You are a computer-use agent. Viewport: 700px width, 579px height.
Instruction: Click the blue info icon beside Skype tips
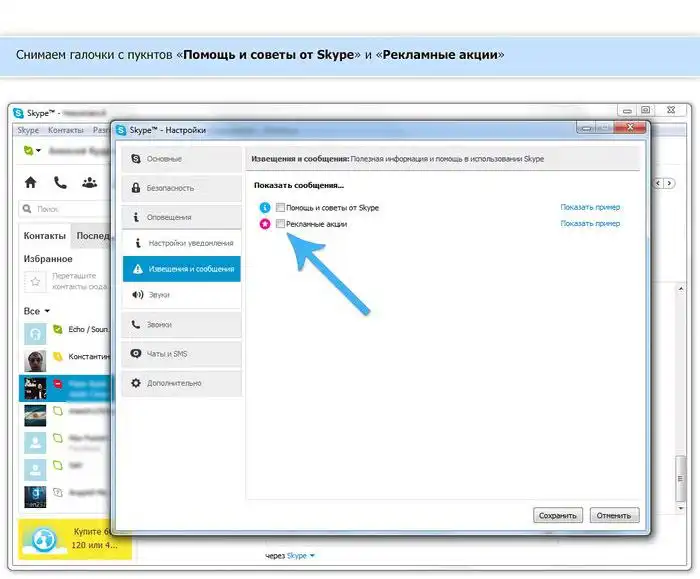click(x=265, y=207)
